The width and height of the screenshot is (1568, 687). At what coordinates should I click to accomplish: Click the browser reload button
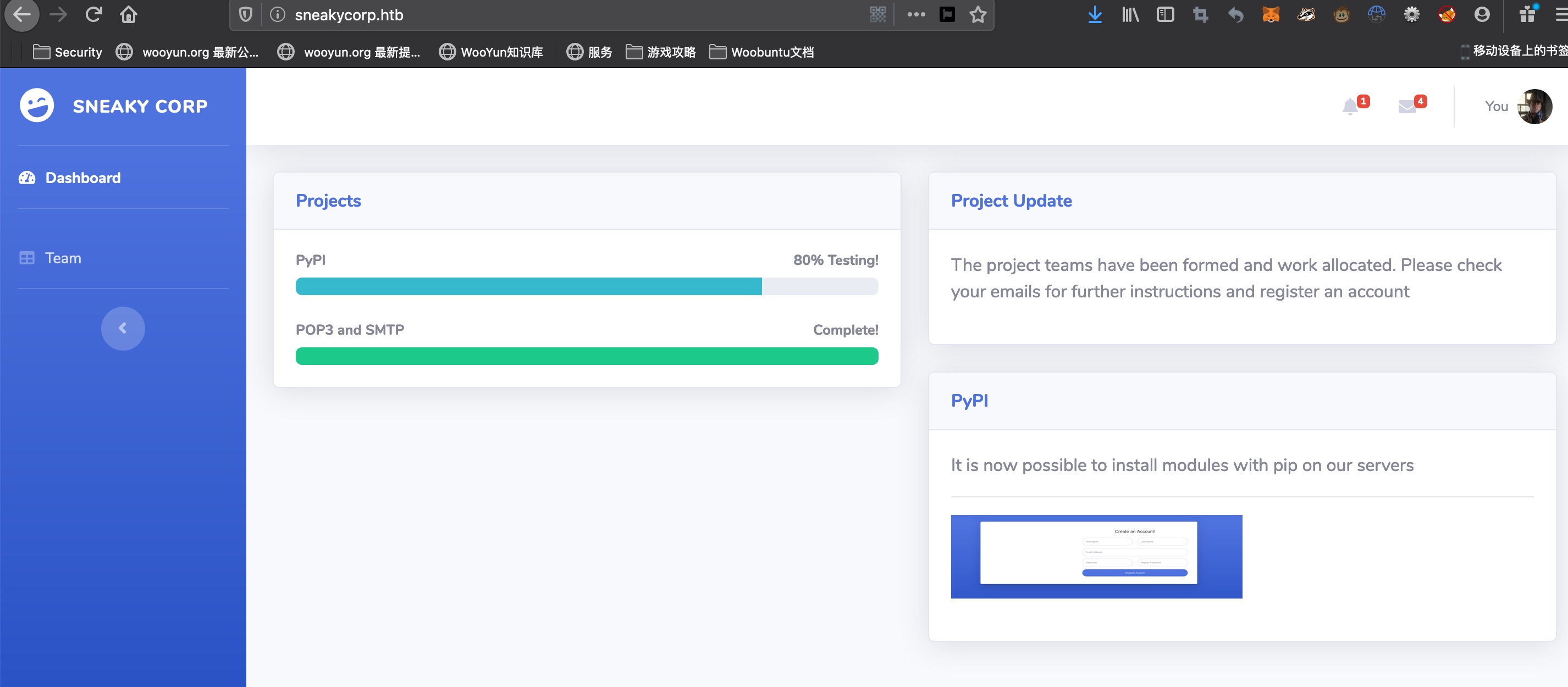93,15
